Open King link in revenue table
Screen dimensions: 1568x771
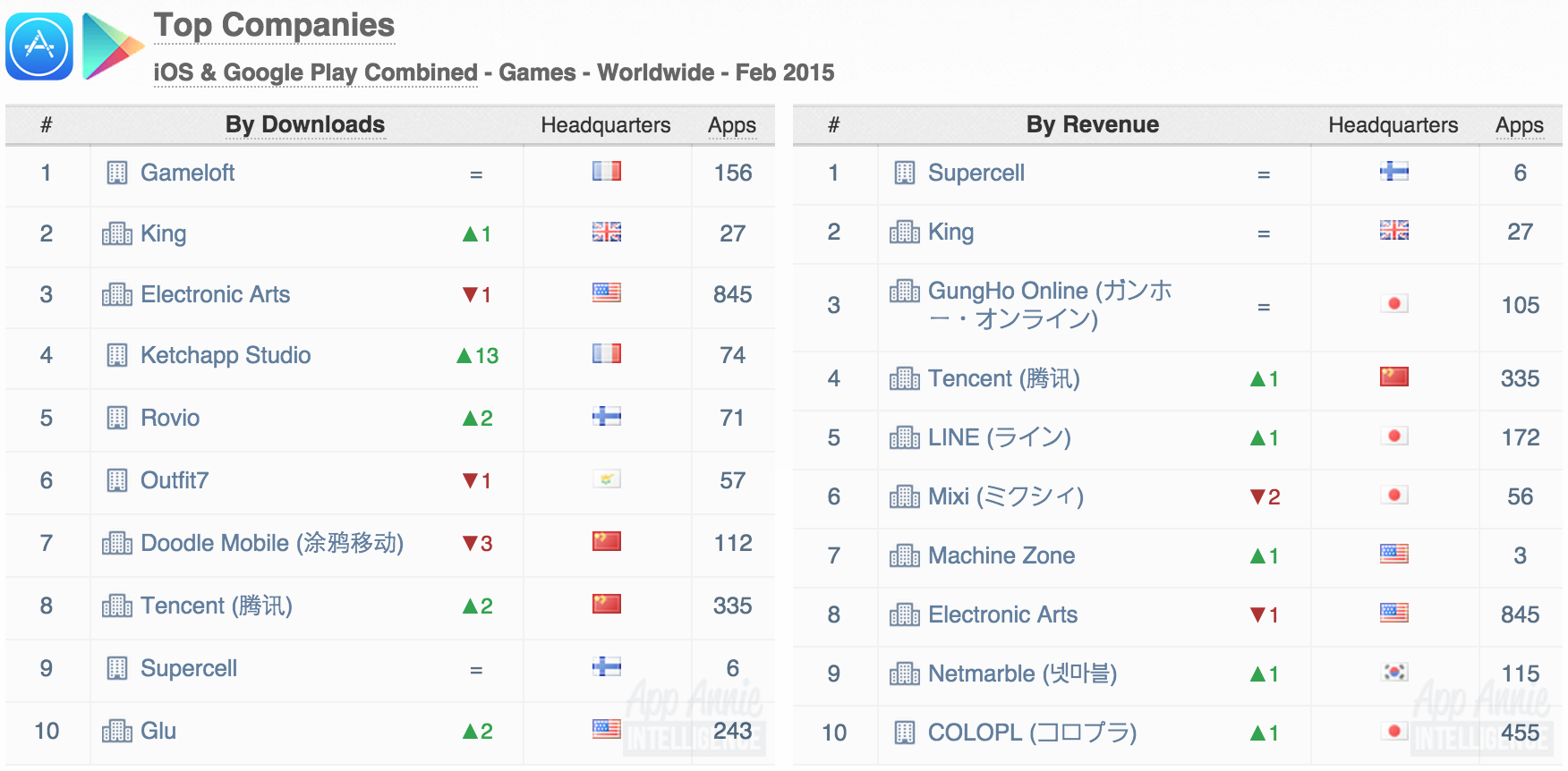[x=951, y=232]
